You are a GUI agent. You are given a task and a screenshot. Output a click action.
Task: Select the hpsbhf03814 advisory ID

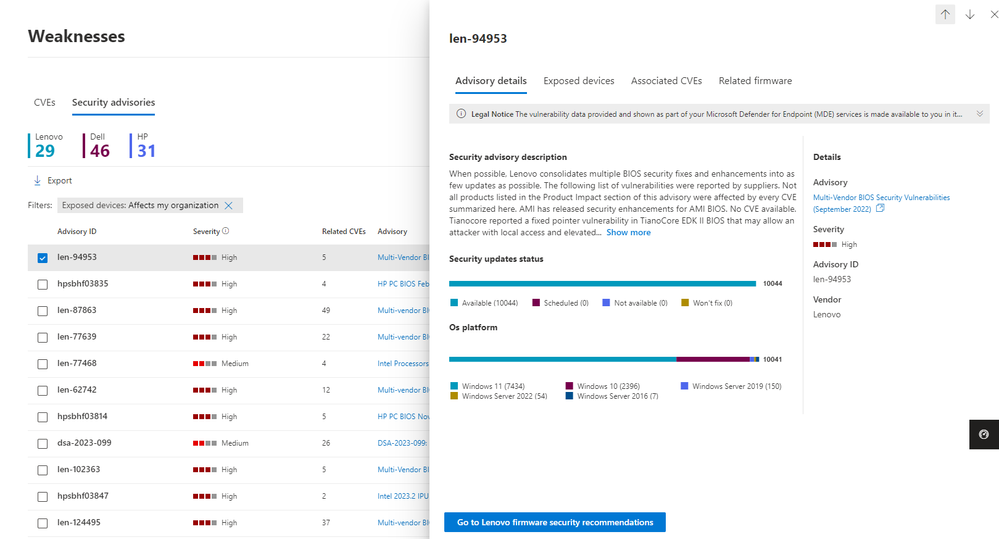pyautogui.click(x=82, y=416)
